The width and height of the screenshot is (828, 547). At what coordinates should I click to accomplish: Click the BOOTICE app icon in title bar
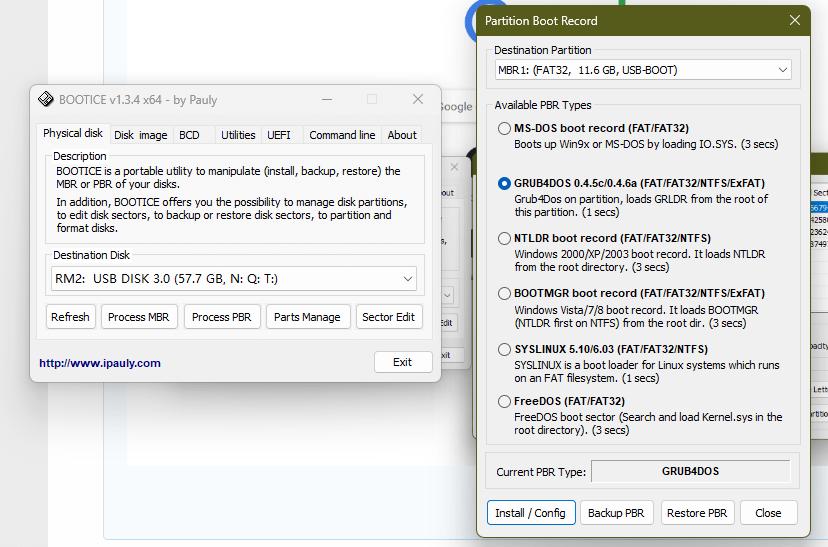point(45,99)
